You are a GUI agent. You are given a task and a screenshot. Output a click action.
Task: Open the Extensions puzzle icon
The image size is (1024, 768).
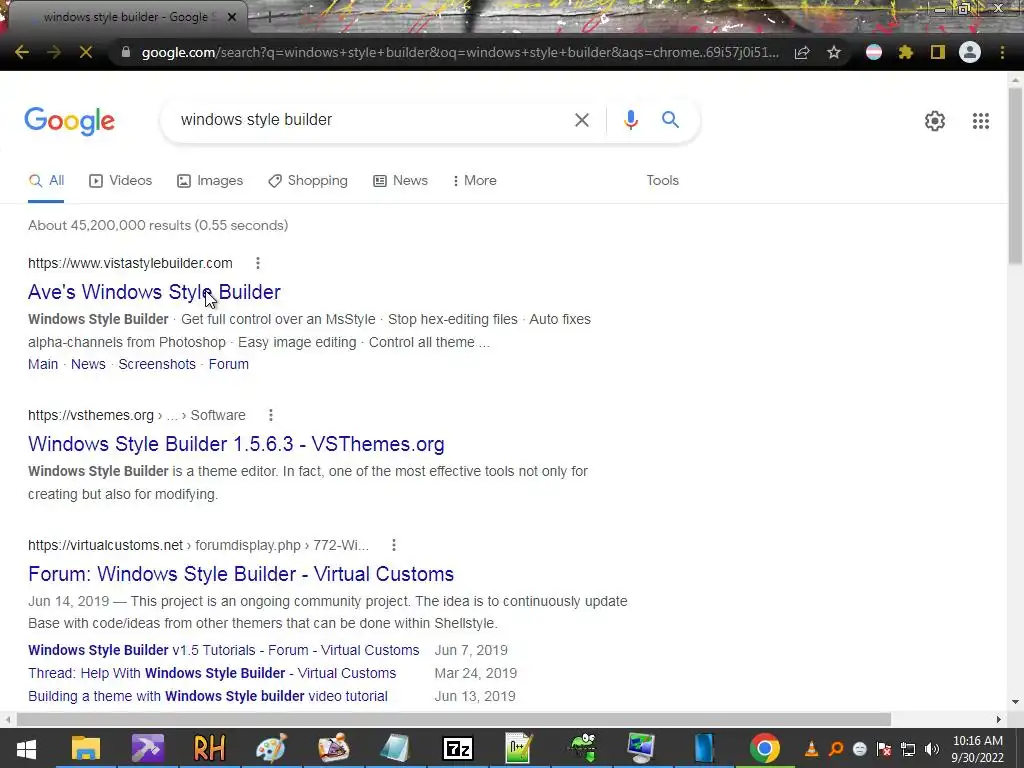point(906,52)
